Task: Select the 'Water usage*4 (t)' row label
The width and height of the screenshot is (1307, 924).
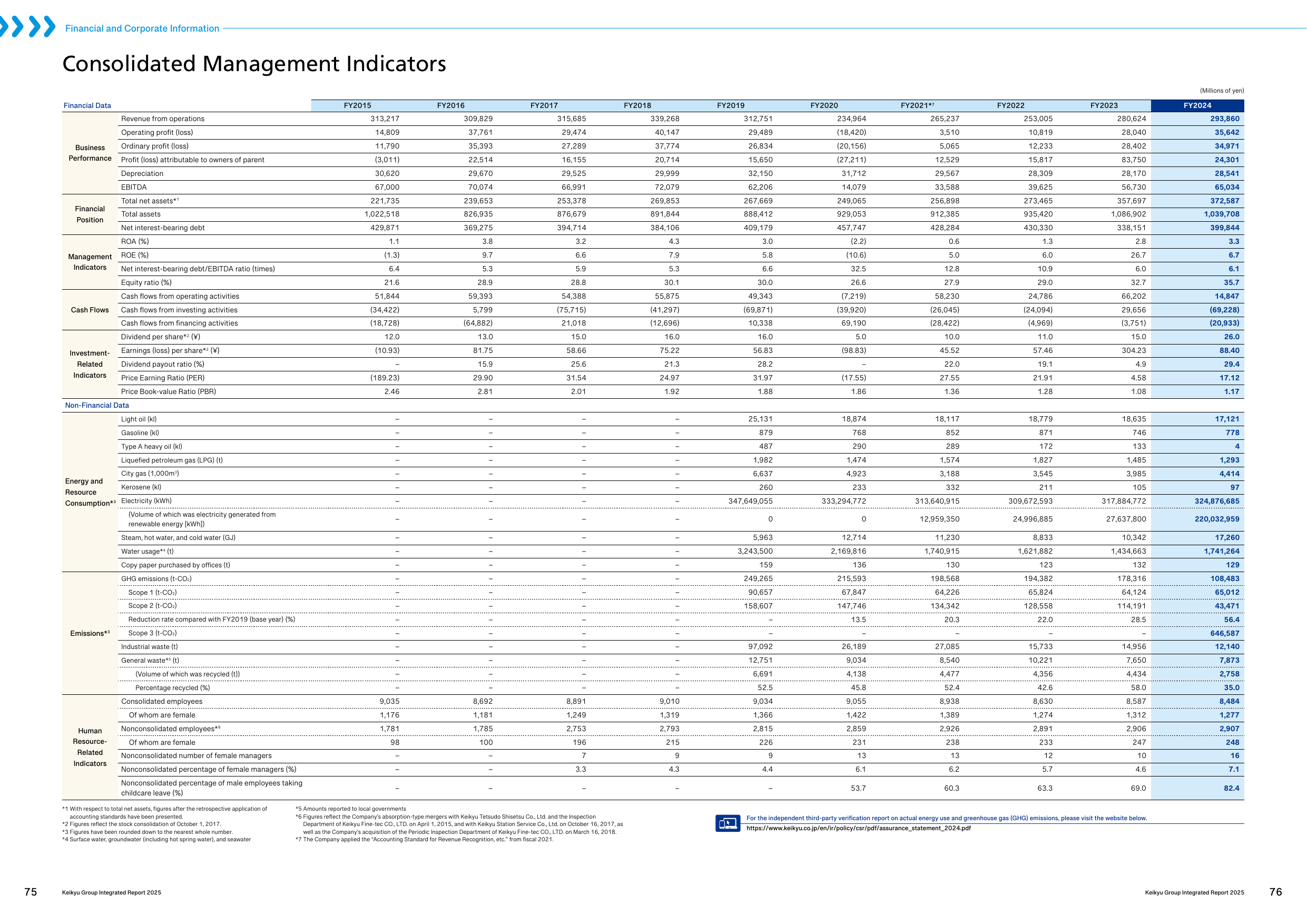Action: click(148, 551)
